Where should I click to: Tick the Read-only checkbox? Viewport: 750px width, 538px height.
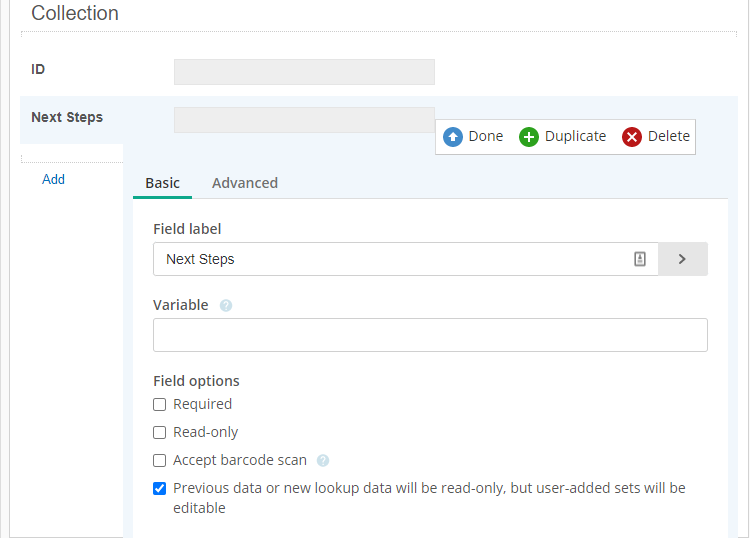point(159,432)
